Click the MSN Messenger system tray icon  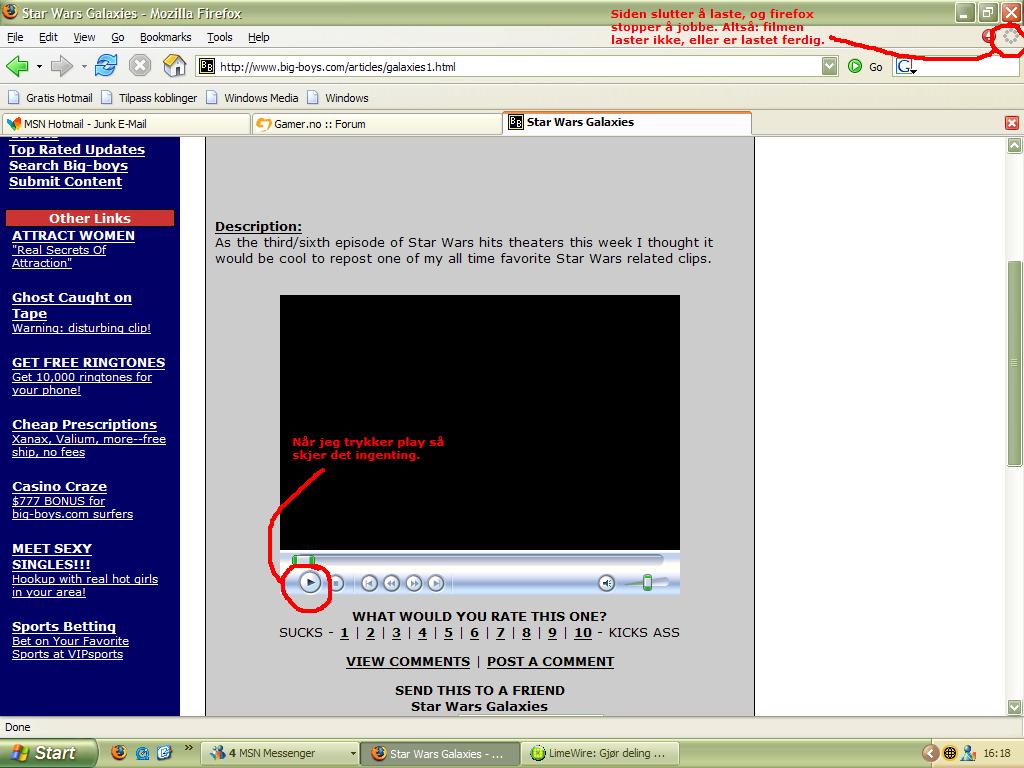point(969,753)
